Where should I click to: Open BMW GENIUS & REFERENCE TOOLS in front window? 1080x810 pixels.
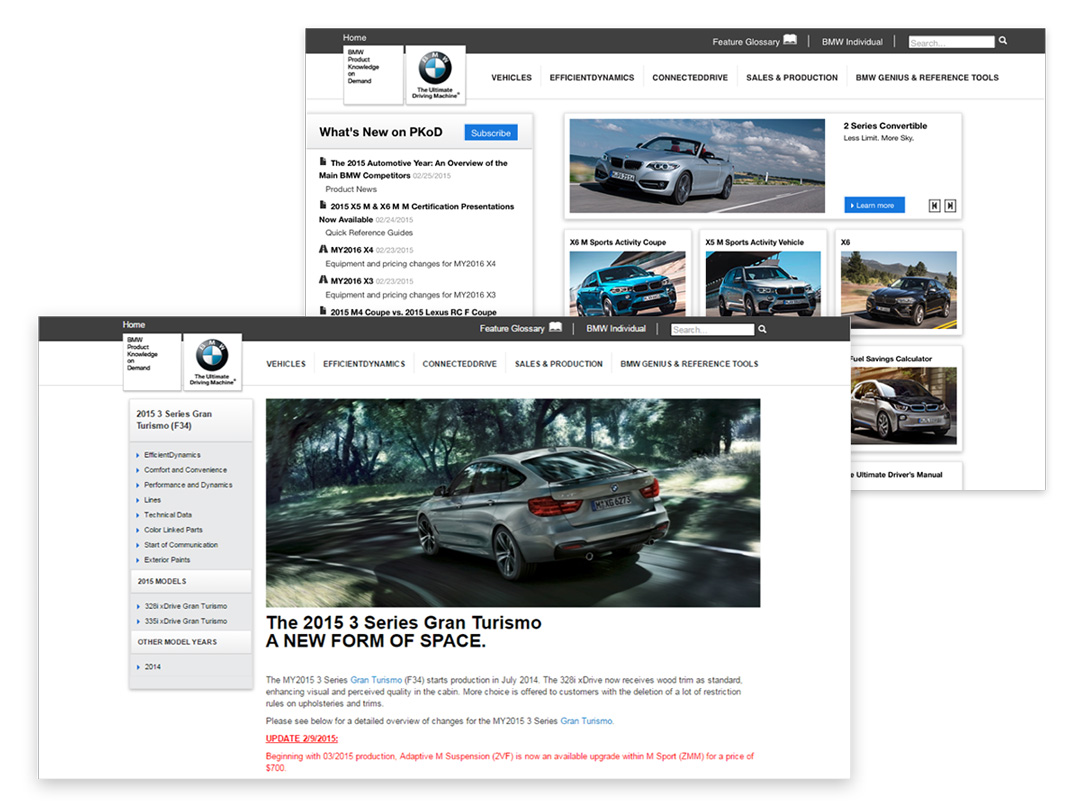[x=689, y=364]
